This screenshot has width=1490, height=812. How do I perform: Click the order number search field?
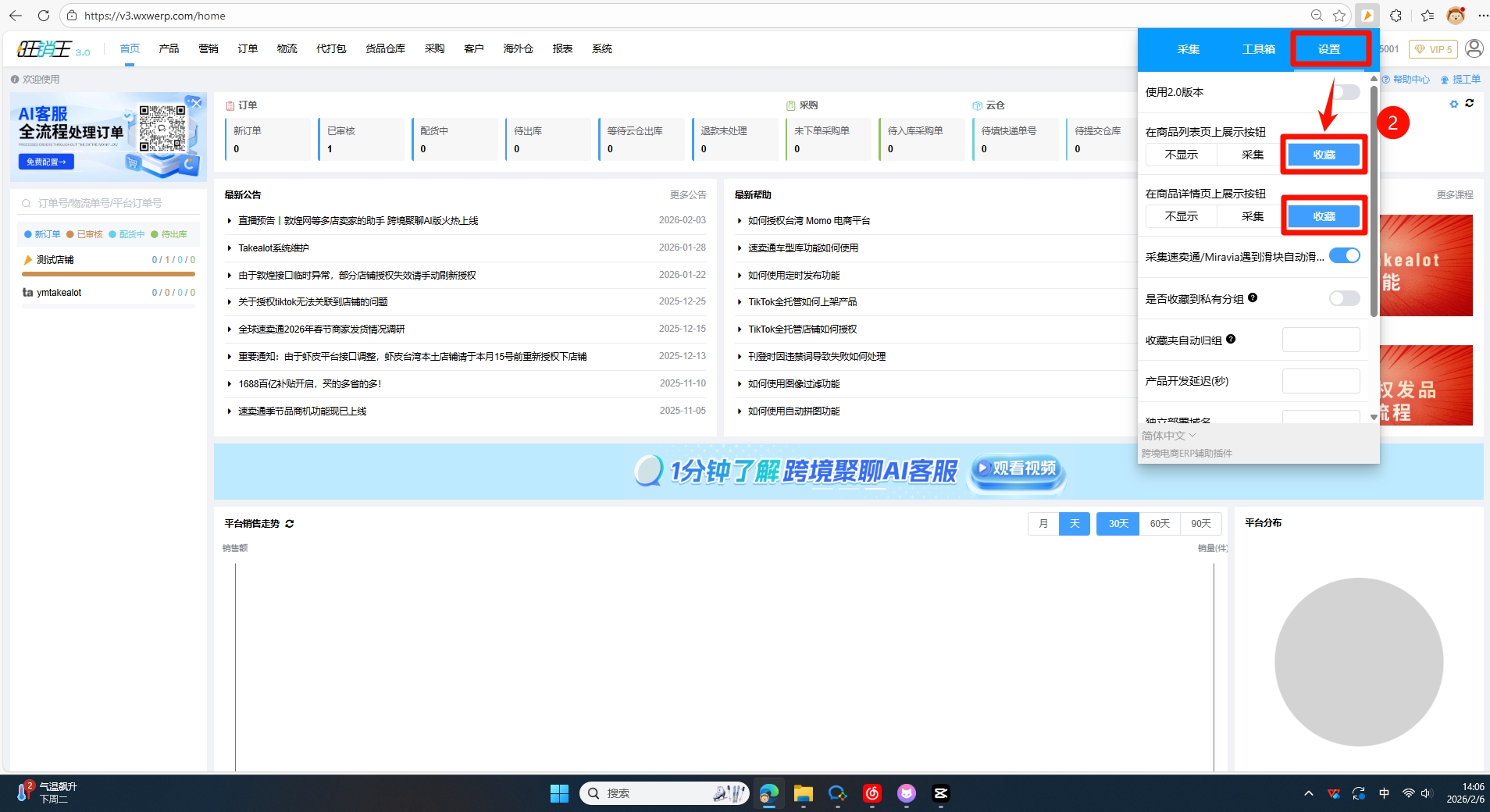click(109, 203)
